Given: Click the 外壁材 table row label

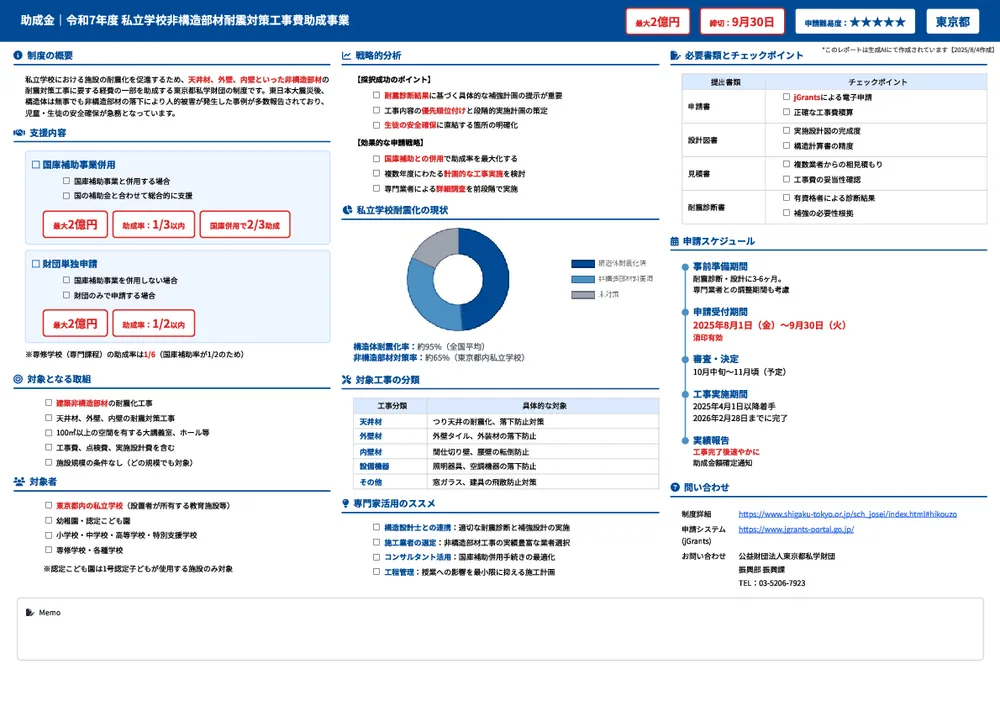Looking at the screenshot, I should (371, 436).
